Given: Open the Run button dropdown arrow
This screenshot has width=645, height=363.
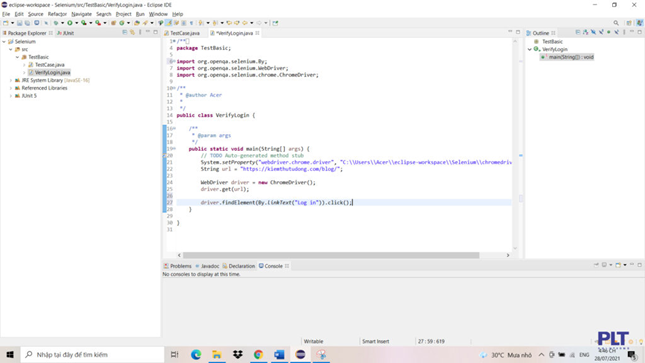Looking at the screenshot, I should point(77,23).
